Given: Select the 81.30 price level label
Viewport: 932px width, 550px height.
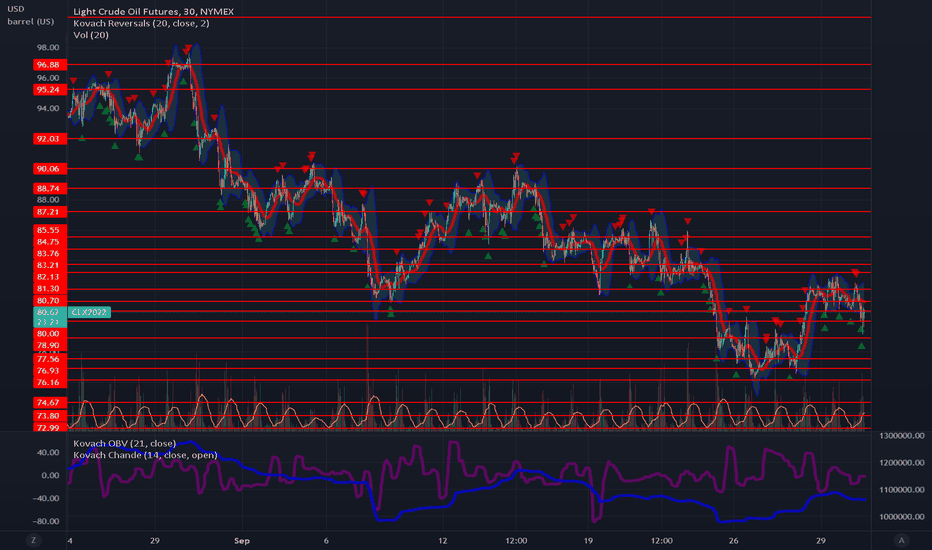Looking at the screenshot, I should coord(49,288).
